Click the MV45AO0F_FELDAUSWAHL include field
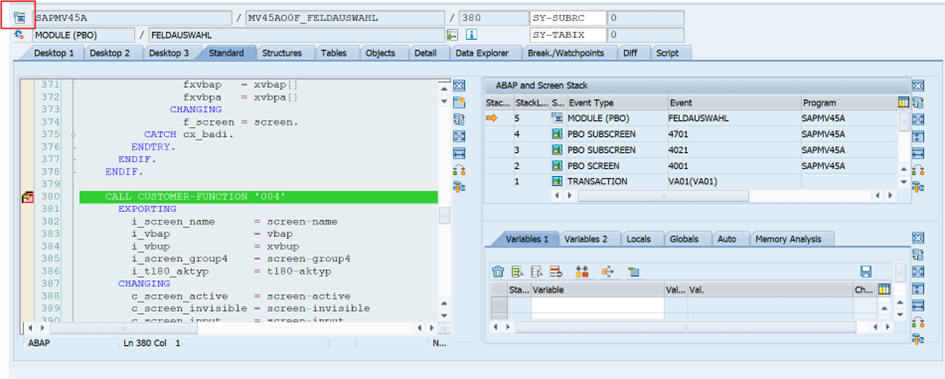This screenshot has width=945, height=379. 345,18
